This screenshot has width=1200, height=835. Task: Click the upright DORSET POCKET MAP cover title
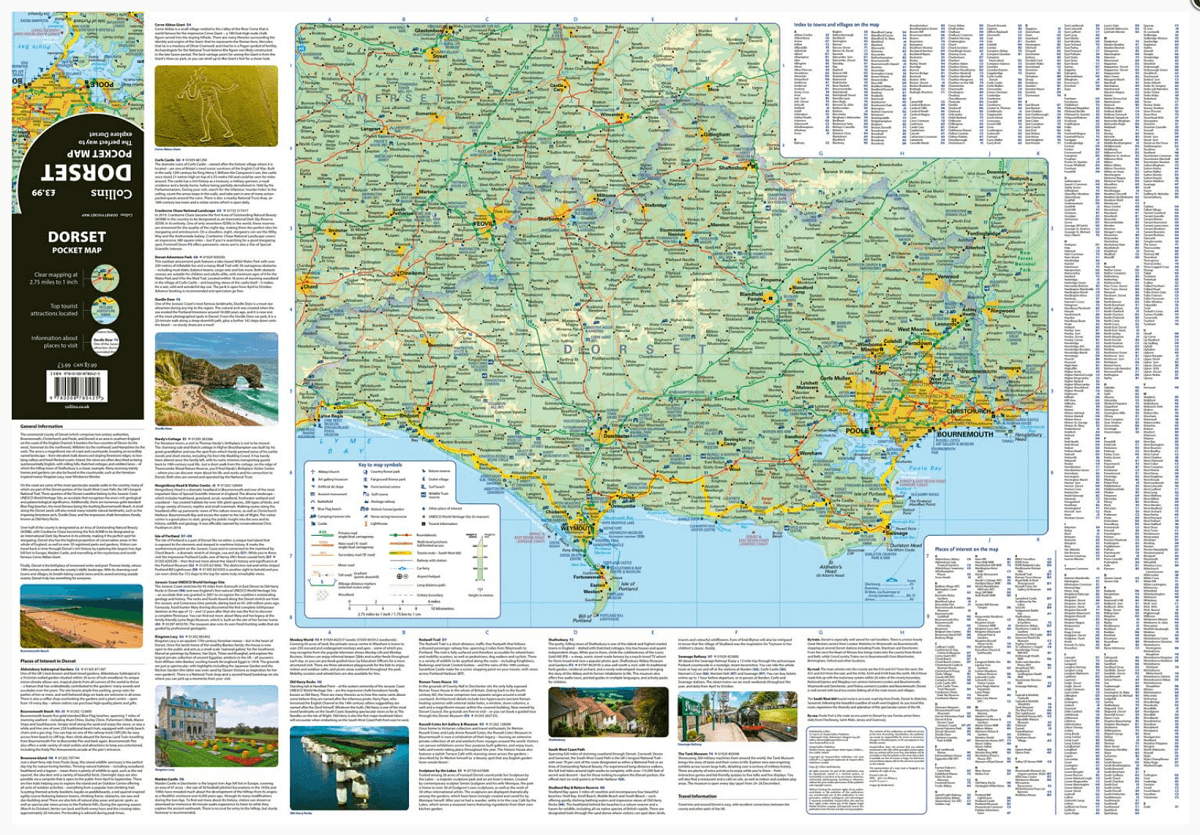click(77, 243)
